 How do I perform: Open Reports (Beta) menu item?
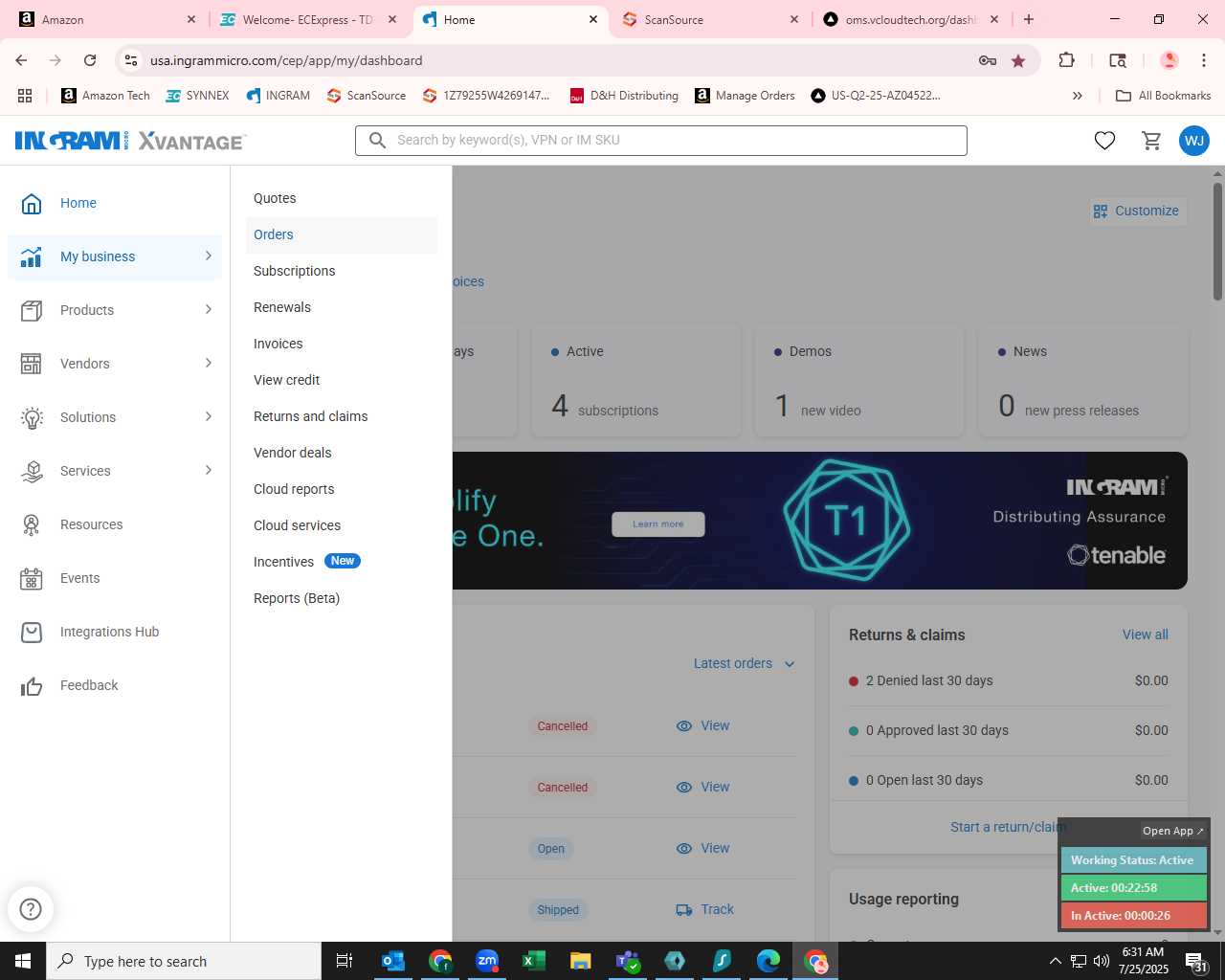(342, 598)
